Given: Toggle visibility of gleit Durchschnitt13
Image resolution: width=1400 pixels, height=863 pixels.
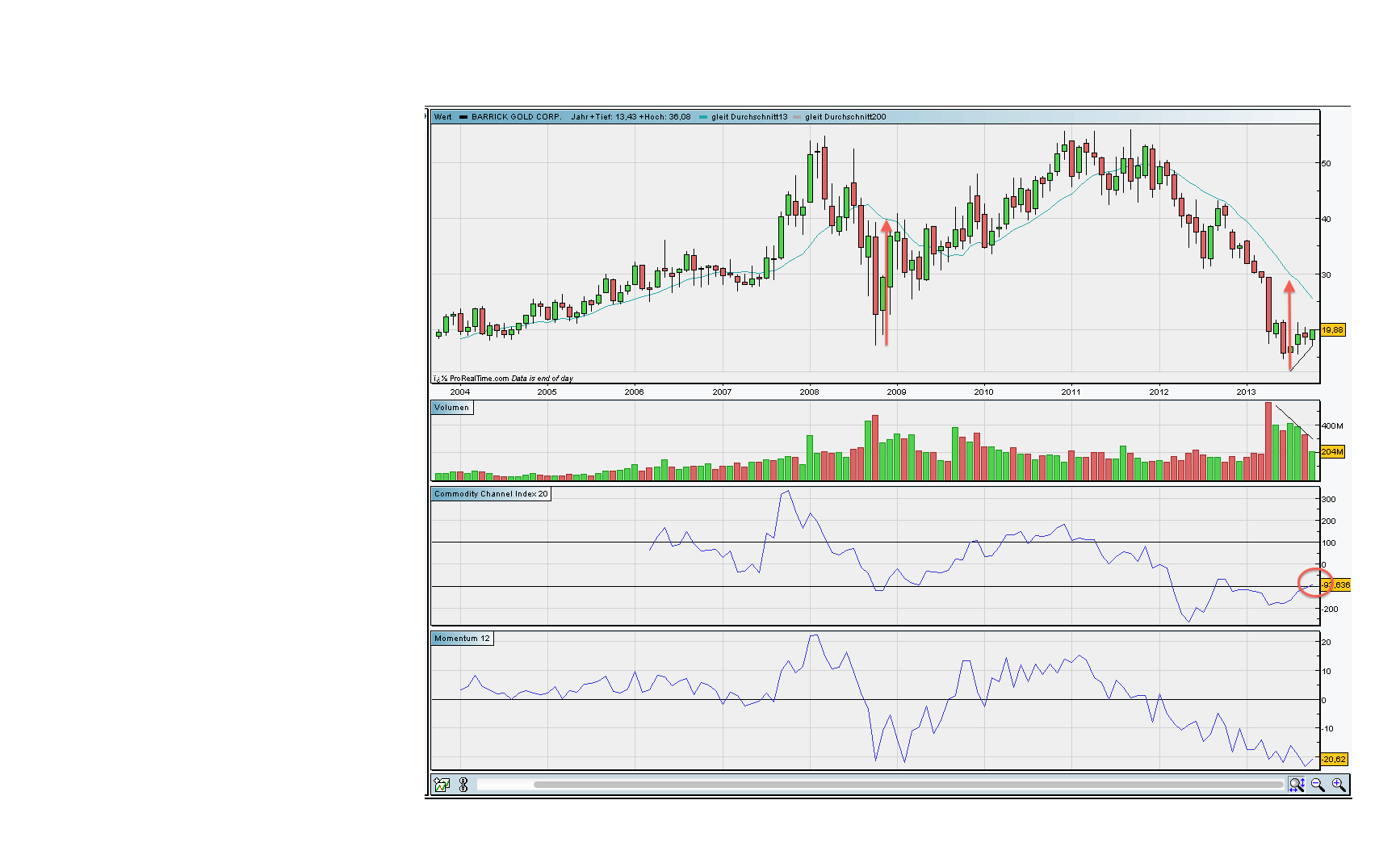Looking at the screenshot, I should [751, 117].
